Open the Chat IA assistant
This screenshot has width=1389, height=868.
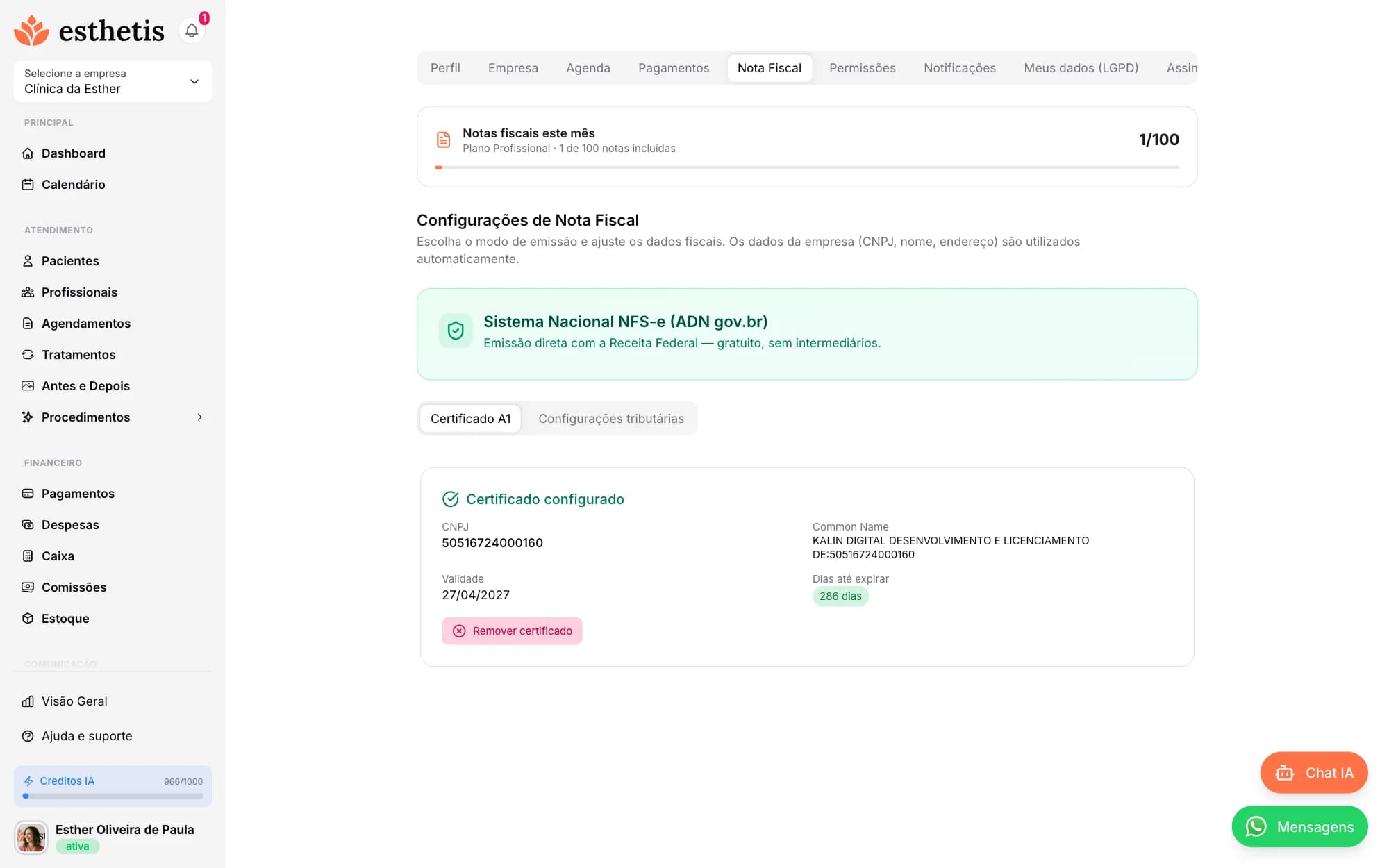click(x=1314, y=773)
